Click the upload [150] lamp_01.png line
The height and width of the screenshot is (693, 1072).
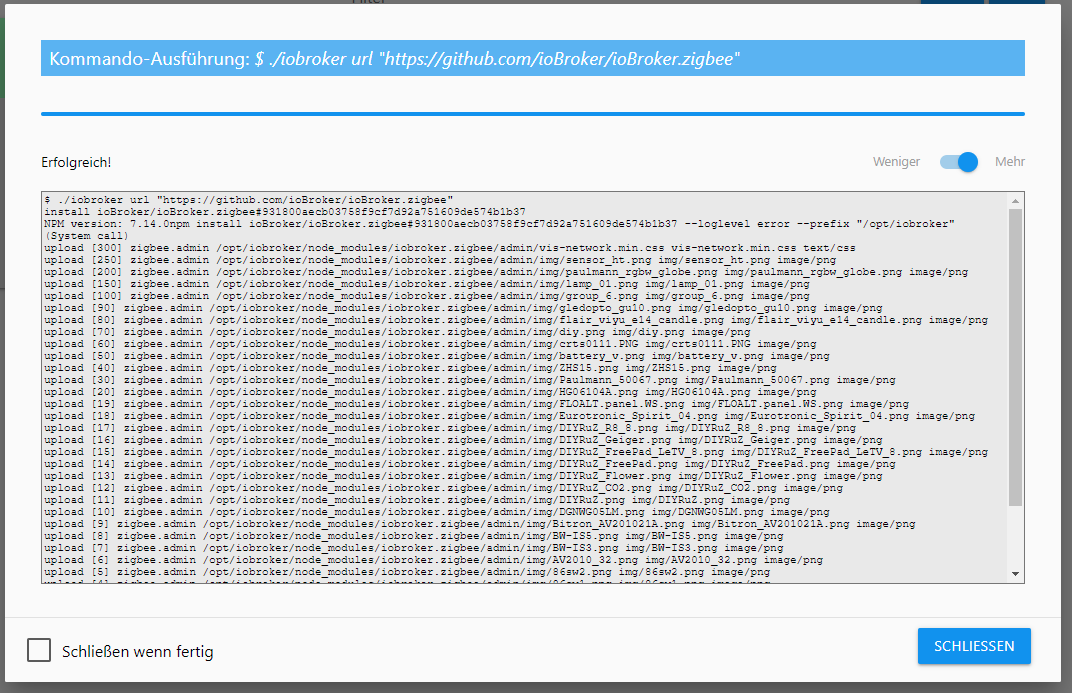tap(427, 284)
